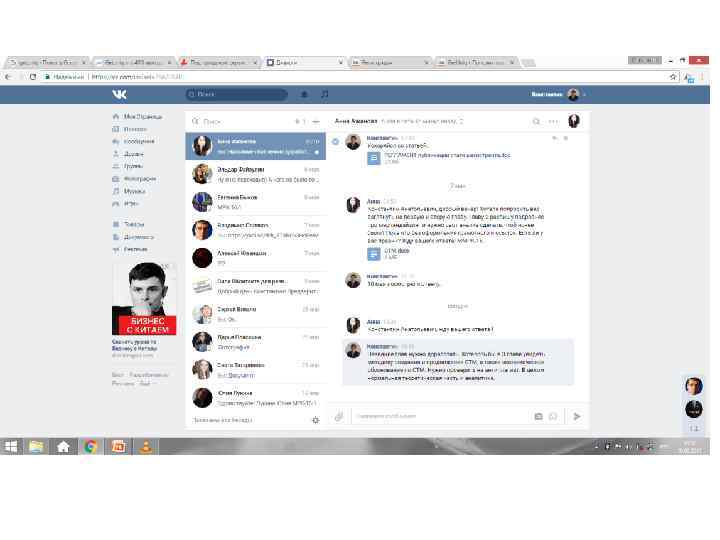
Task: Open the Бизнес с Китаем ad image
Action: (144, 298)
